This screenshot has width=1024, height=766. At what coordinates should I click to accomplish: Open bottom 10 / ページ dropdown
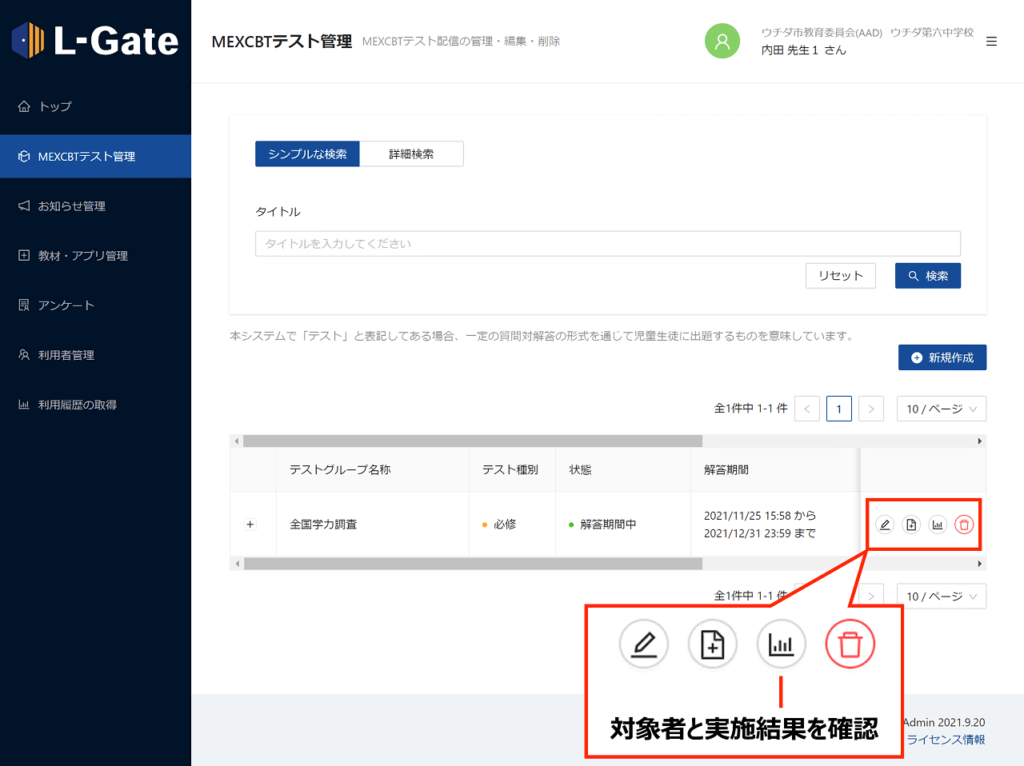point(941,596)
